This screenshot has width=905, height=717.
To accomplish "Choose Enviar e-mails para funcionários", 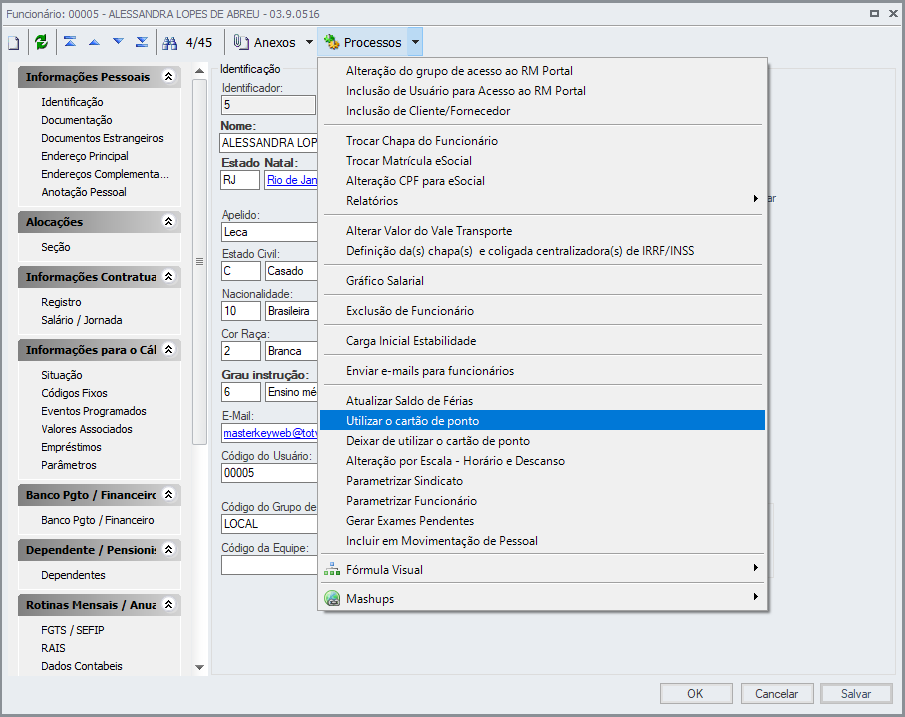I will click(542, 371).
